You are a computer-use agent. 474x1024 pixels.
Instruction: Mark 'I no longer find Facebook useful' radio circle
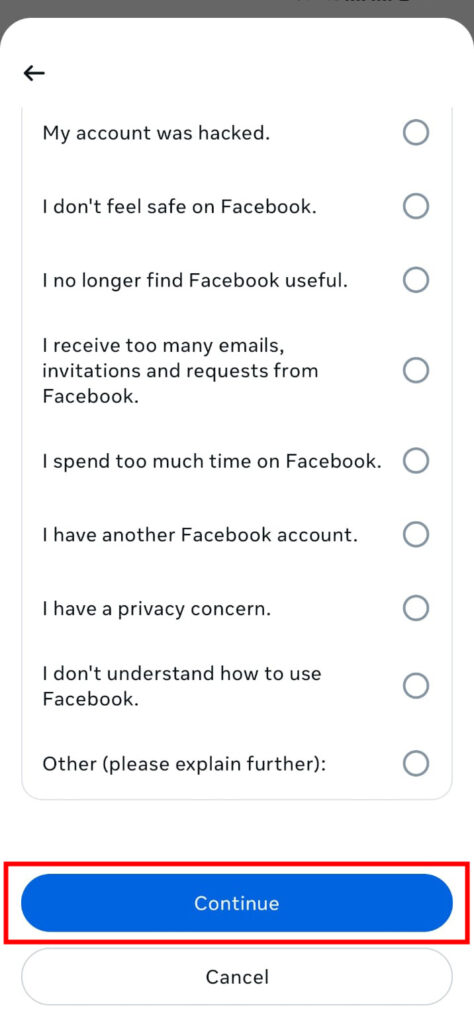pos(415,280)
